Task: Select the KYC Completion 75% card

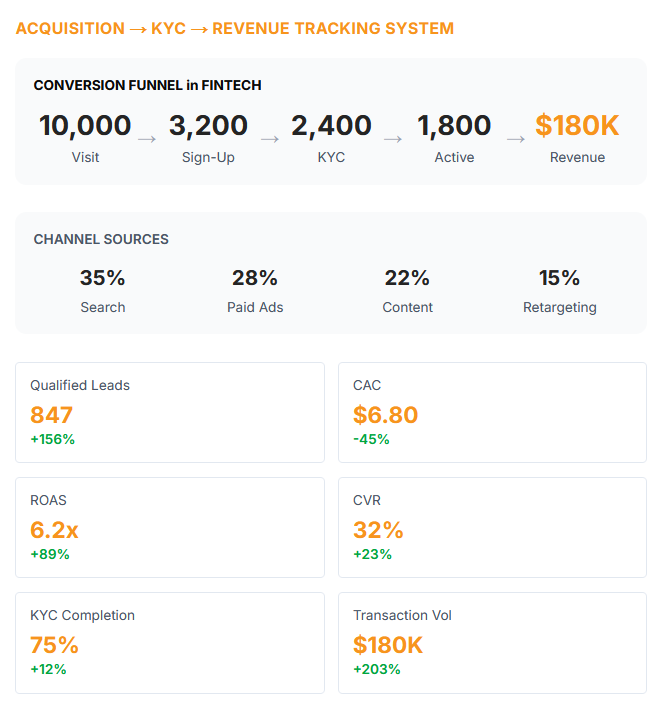Action: coord(170,642)
